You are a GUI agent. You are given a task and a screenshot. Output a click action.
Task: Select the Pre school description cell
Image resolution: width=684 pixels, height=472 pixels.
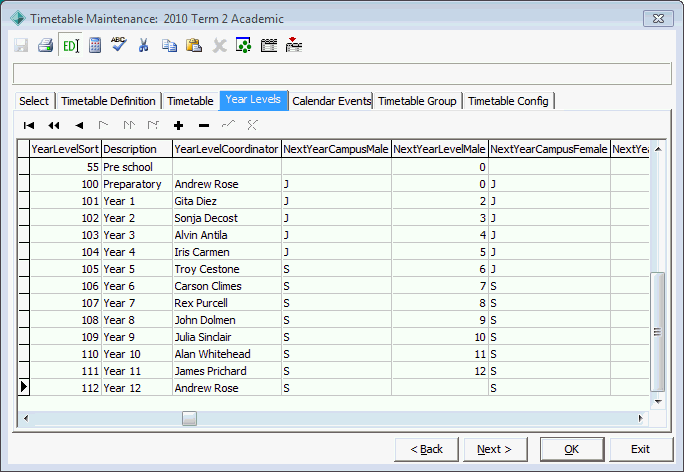(137, 167)
